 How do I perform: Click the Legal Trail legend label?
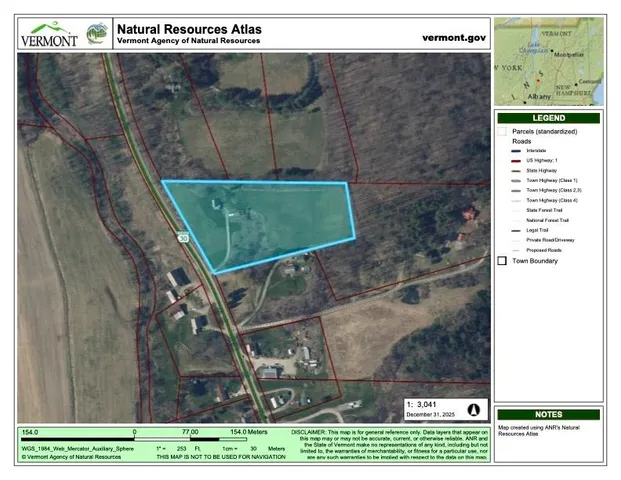pos(537,230)
